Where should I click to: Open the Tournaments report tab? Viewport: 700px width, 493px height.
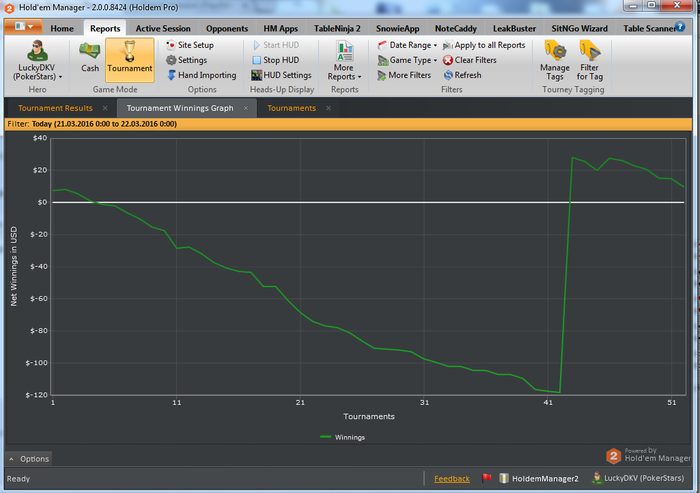(292, 108)
